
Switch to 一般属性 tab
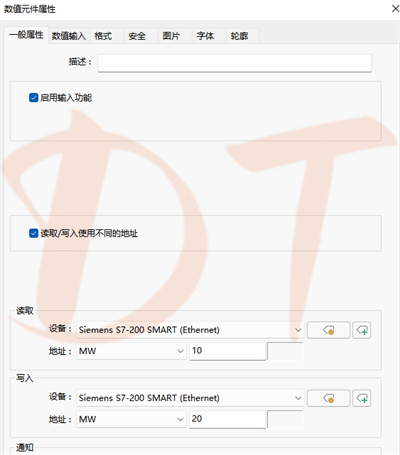26,35
